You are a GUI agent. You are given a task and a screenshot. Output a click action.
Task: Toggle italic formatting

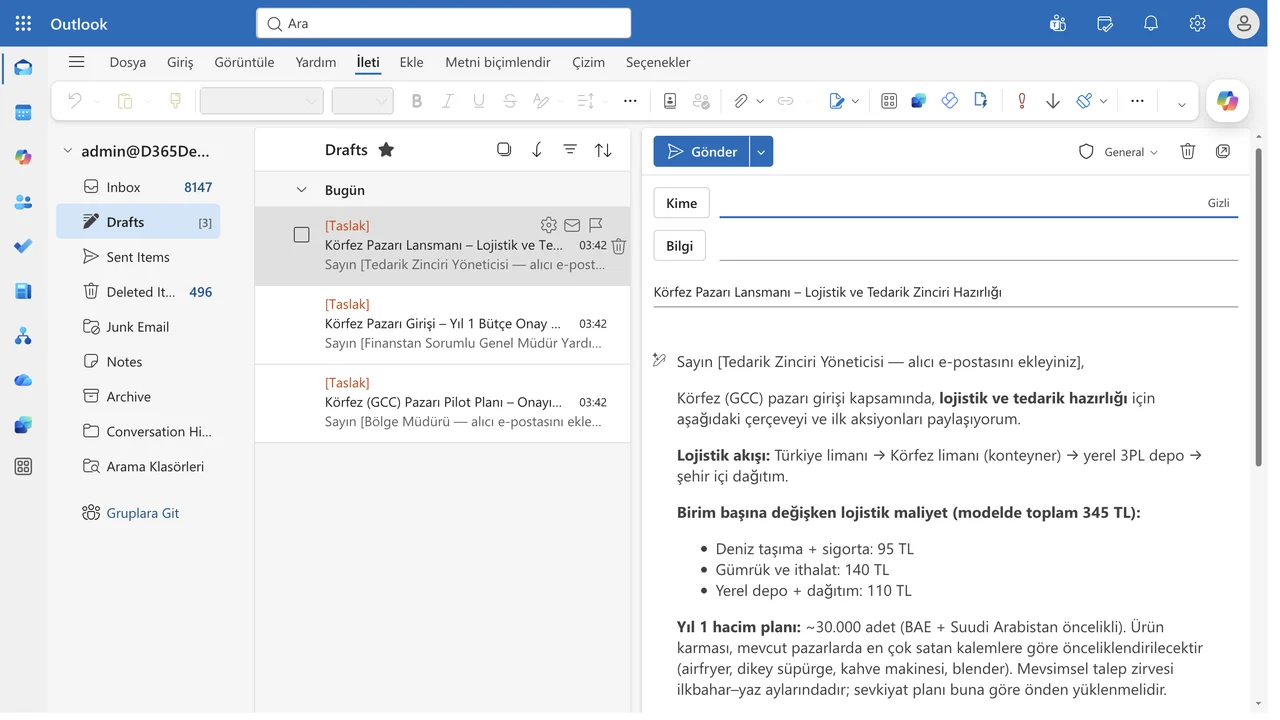click(x=448, y=101)
